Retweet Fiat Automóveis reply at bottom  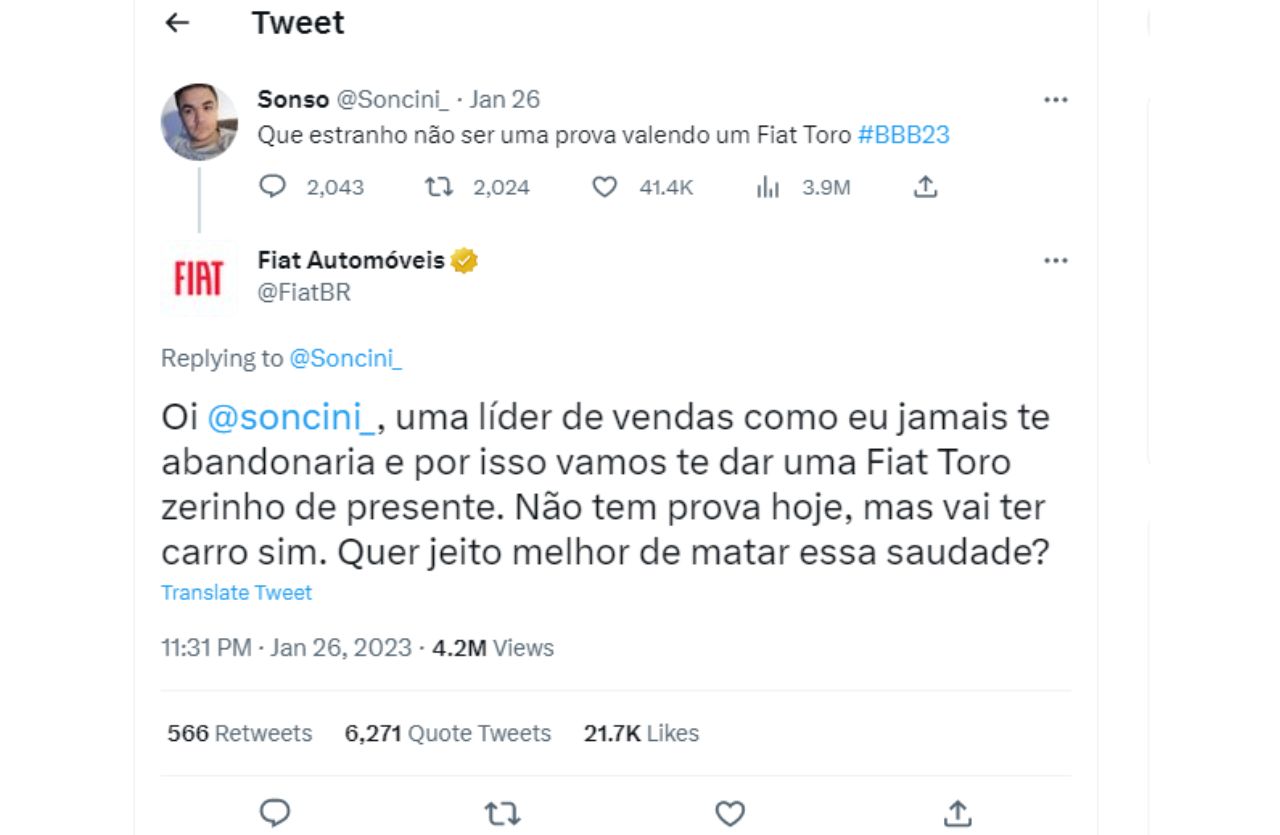coord(502,813)
